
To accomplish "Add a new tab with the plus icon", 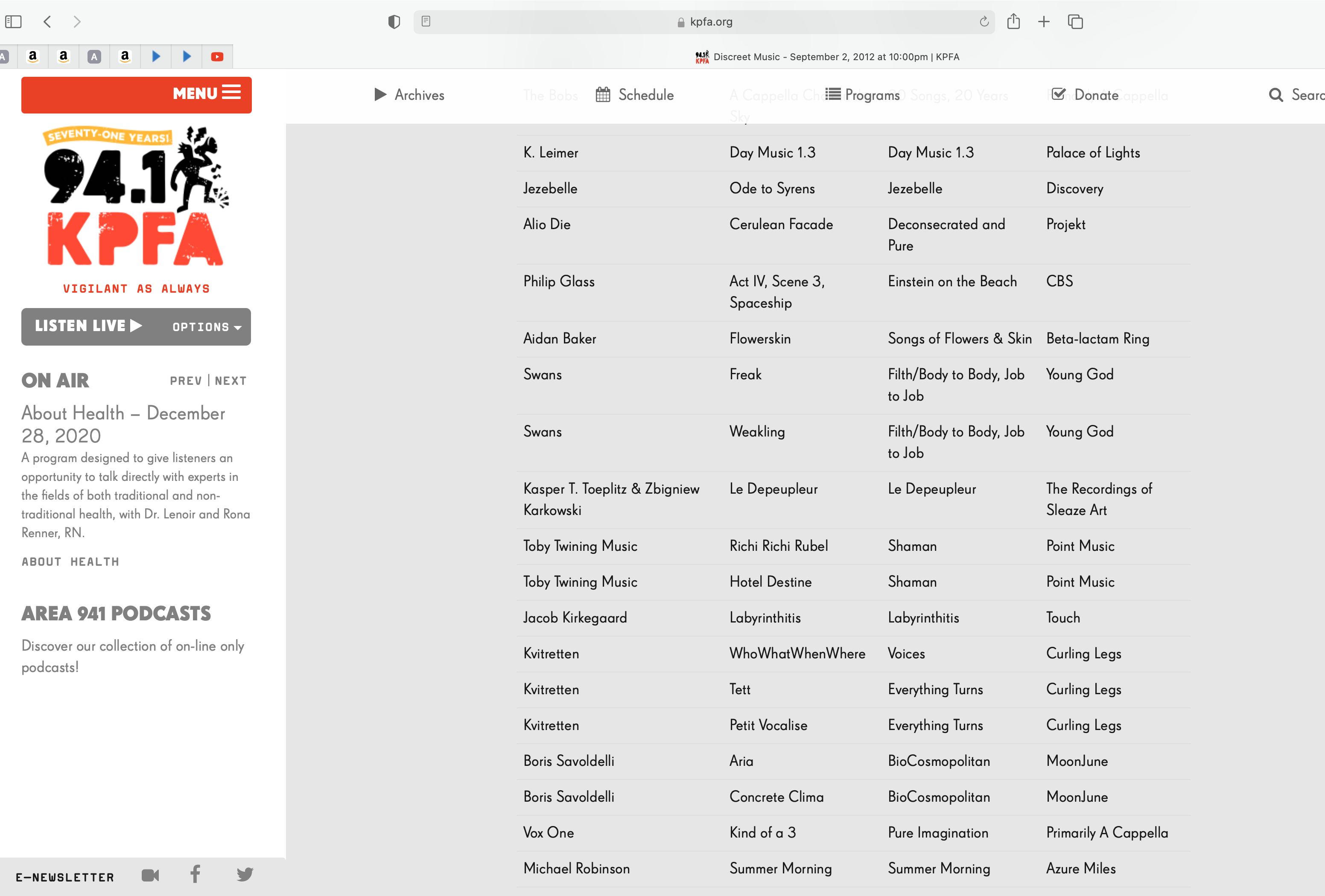I will 1044,22.
